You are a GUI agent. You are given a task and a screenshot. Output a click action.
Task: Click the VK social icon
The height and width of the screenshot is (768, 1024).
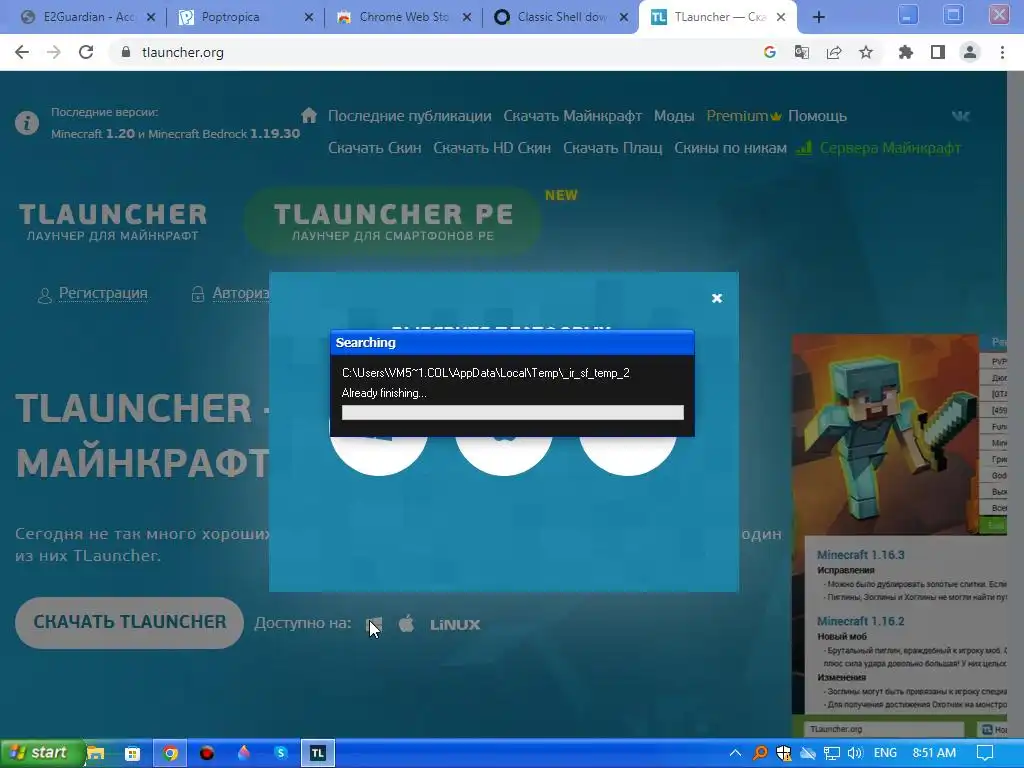(x=961, y=116)
